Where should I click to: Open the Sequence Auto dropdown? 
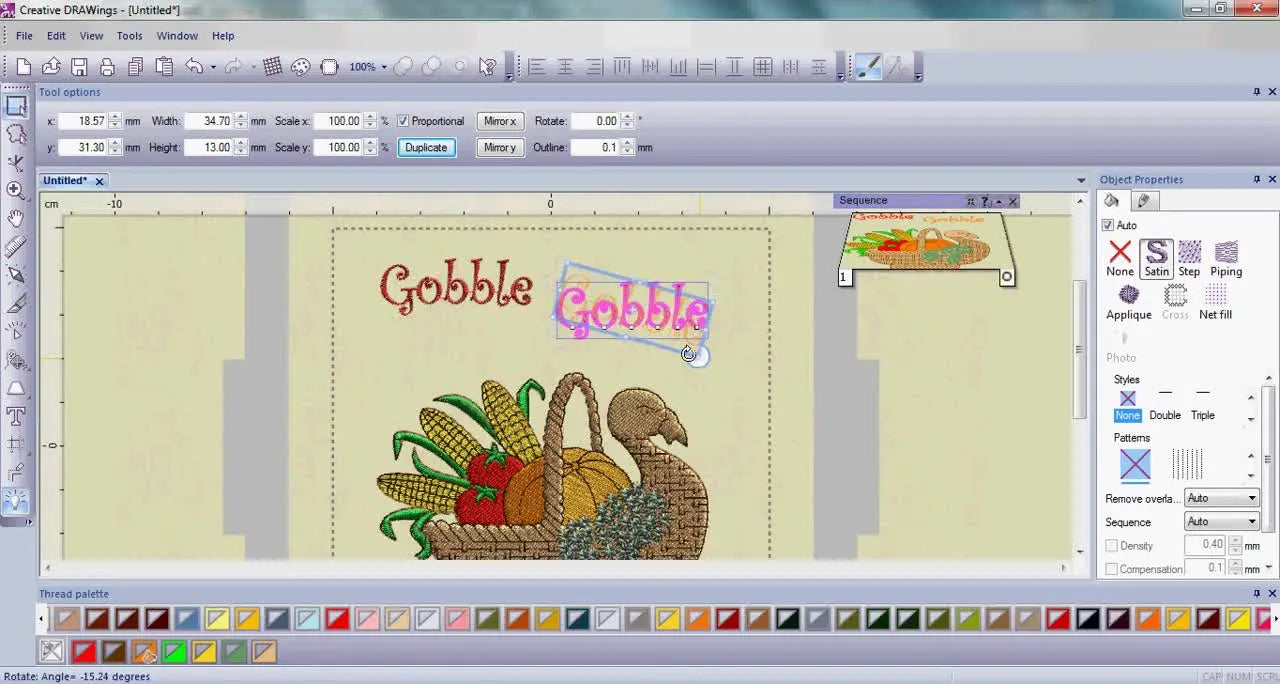click(x=1251, y=521)
